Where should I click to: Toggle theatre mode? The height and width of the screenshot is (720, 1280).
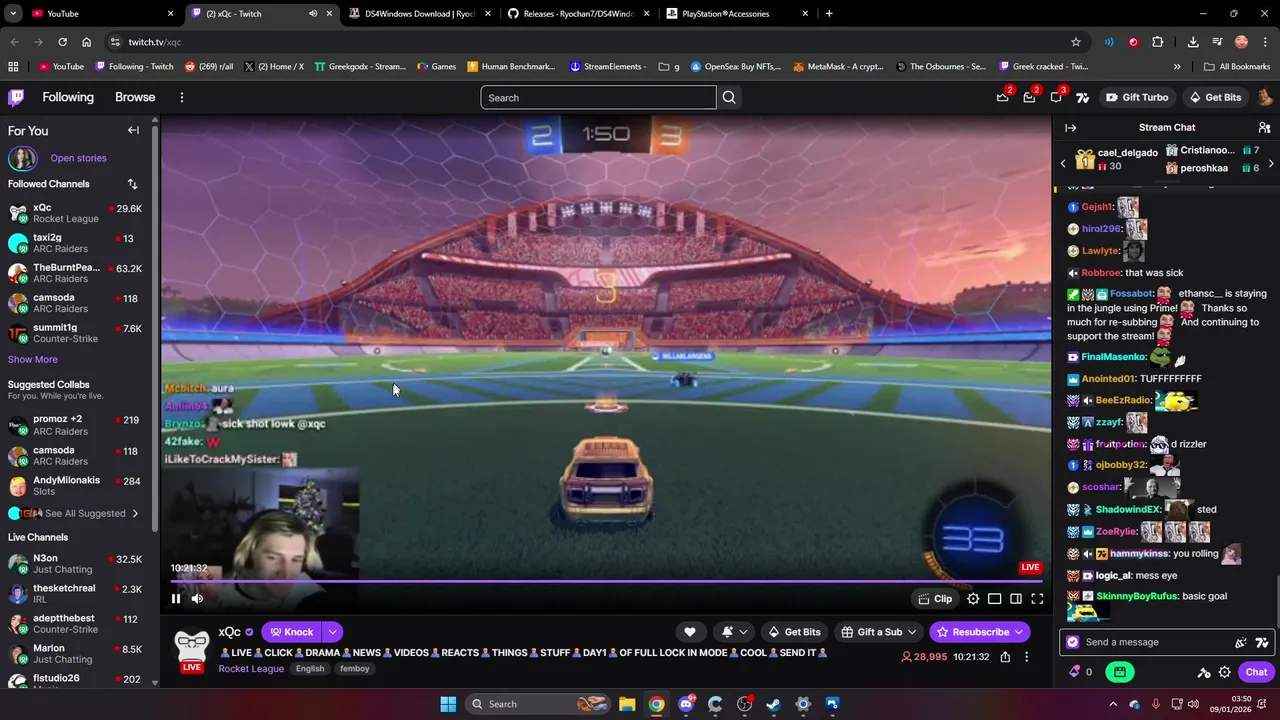coord(1016,598)
